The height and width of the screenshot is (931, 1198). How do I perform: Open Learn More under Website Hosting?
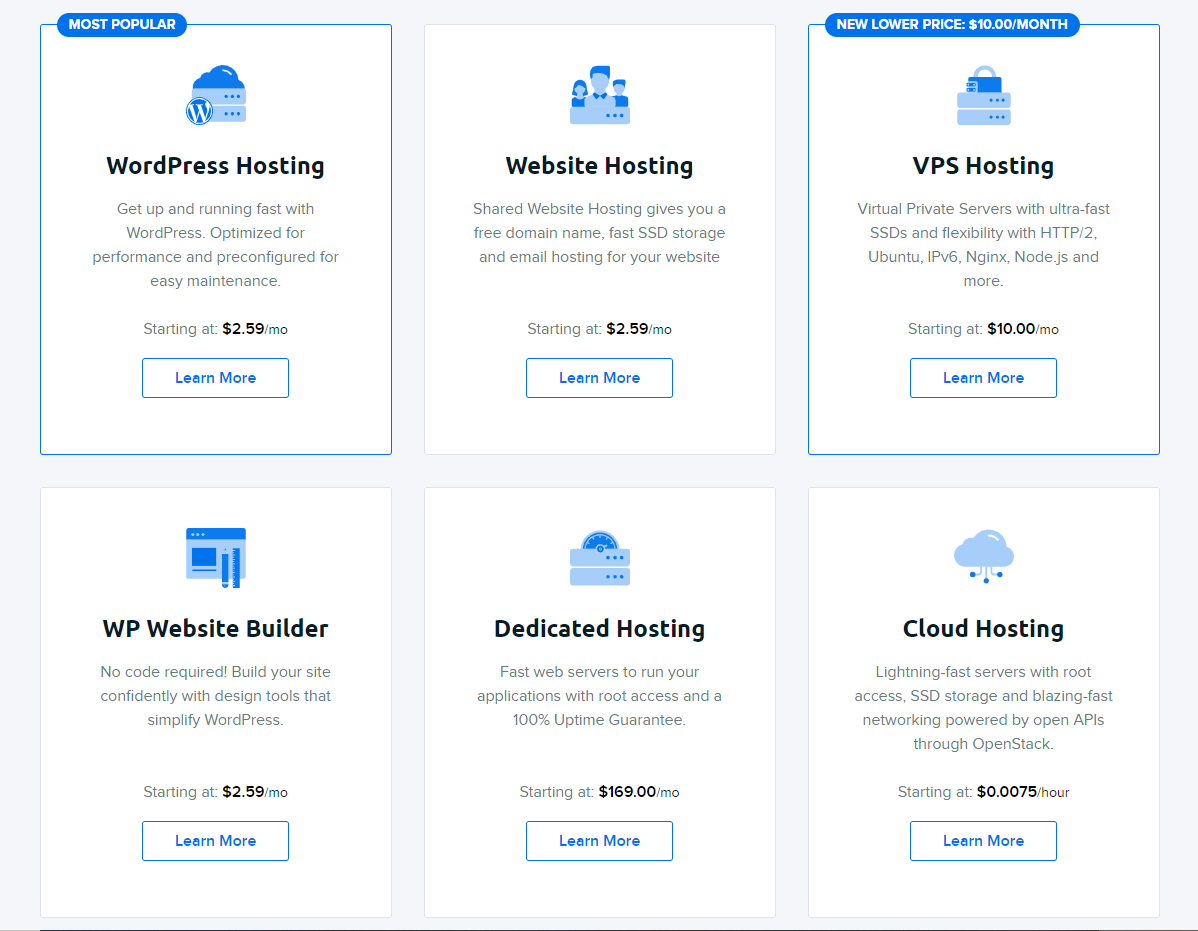pos(599,378)
